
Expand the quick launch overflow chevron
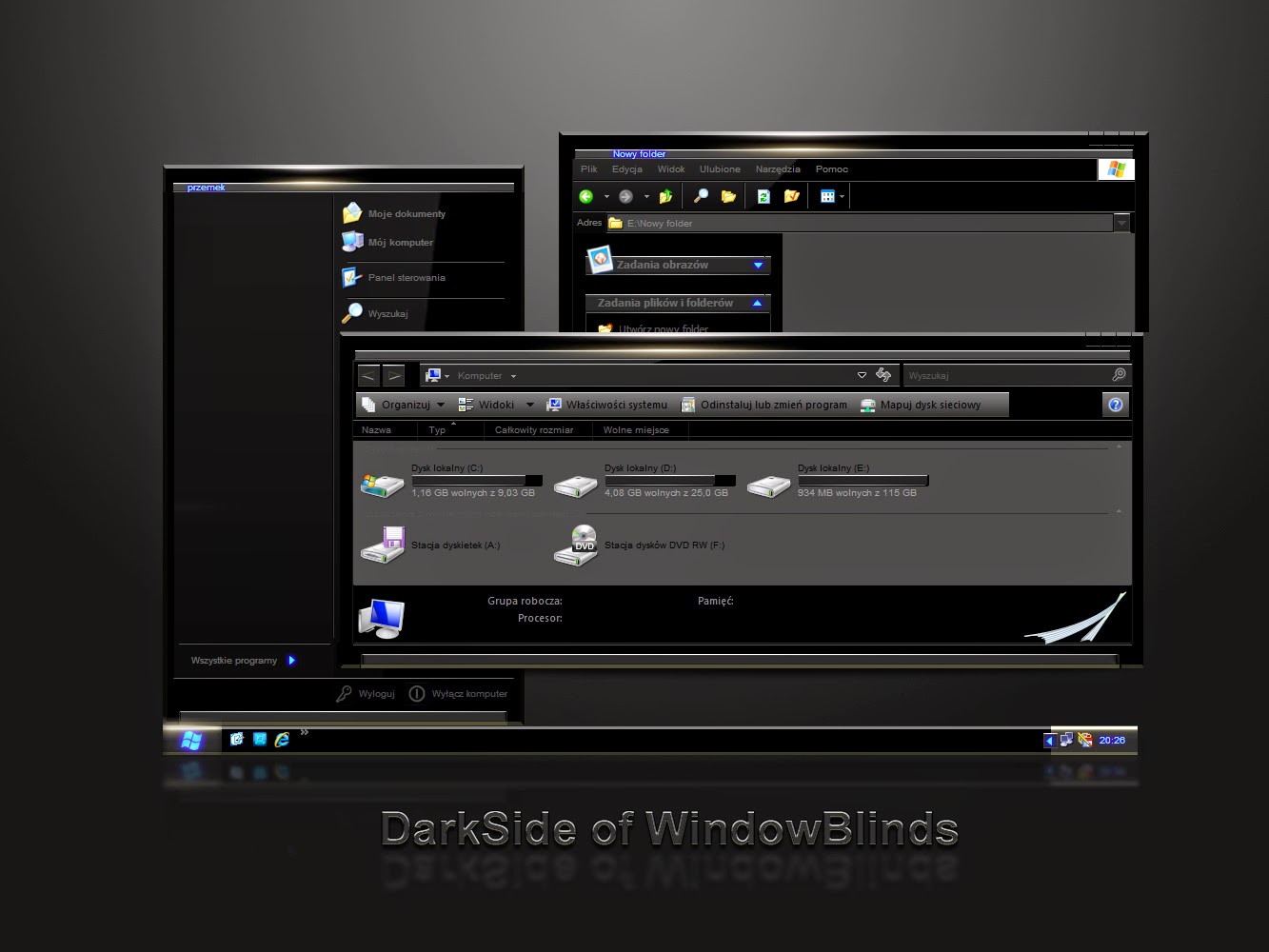pyautogui.click(x=305, y=732)
